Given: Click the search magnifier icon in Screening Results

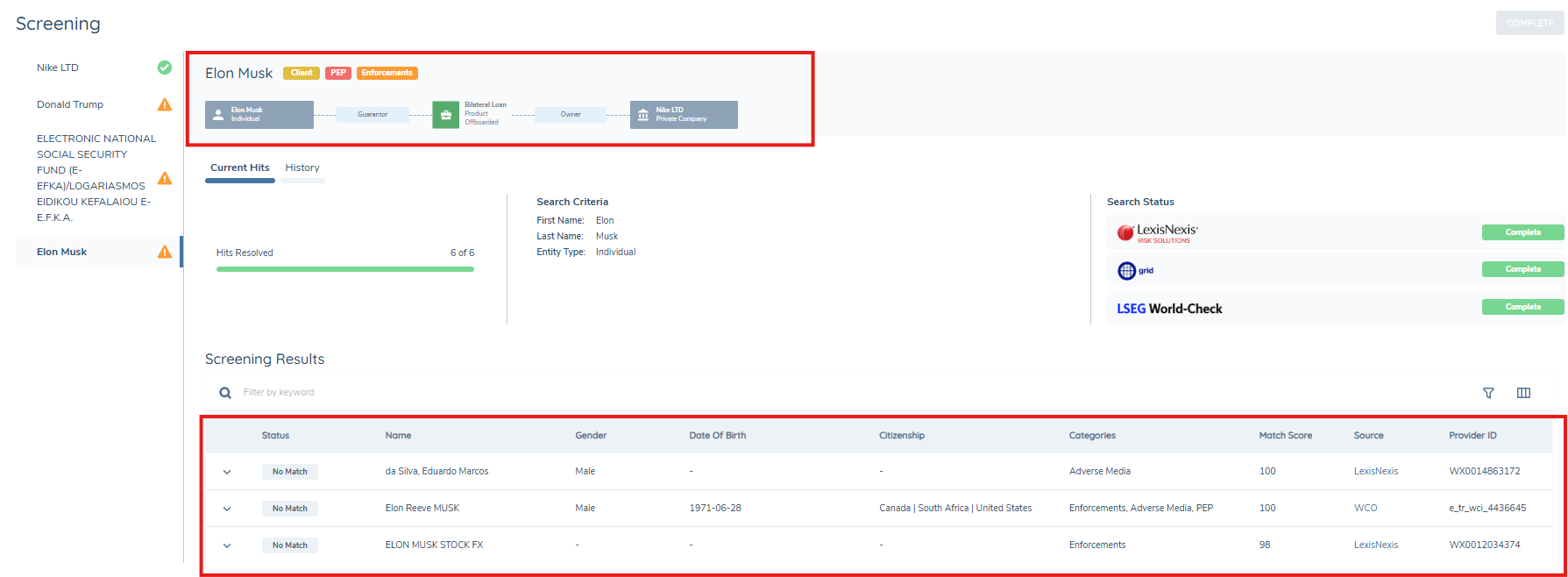Looking at the screenshot, I should [x=225, y=393].
